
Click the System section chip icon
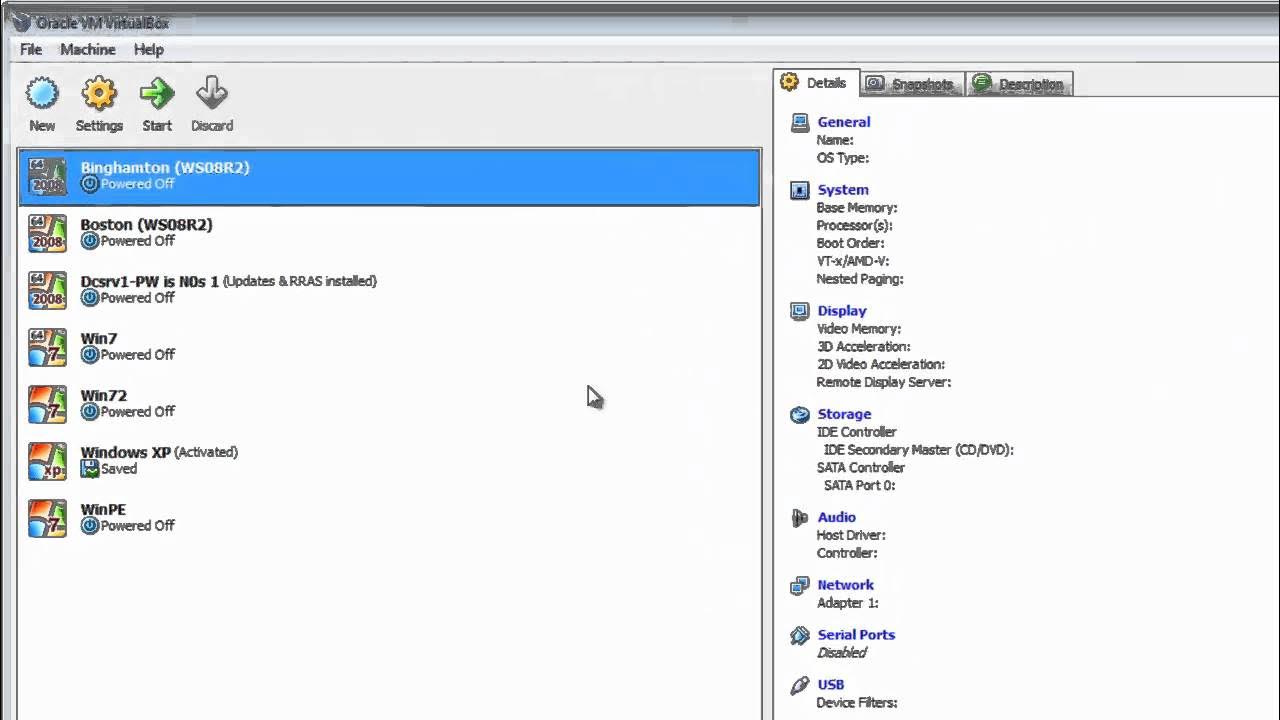[x=799, y=190]
